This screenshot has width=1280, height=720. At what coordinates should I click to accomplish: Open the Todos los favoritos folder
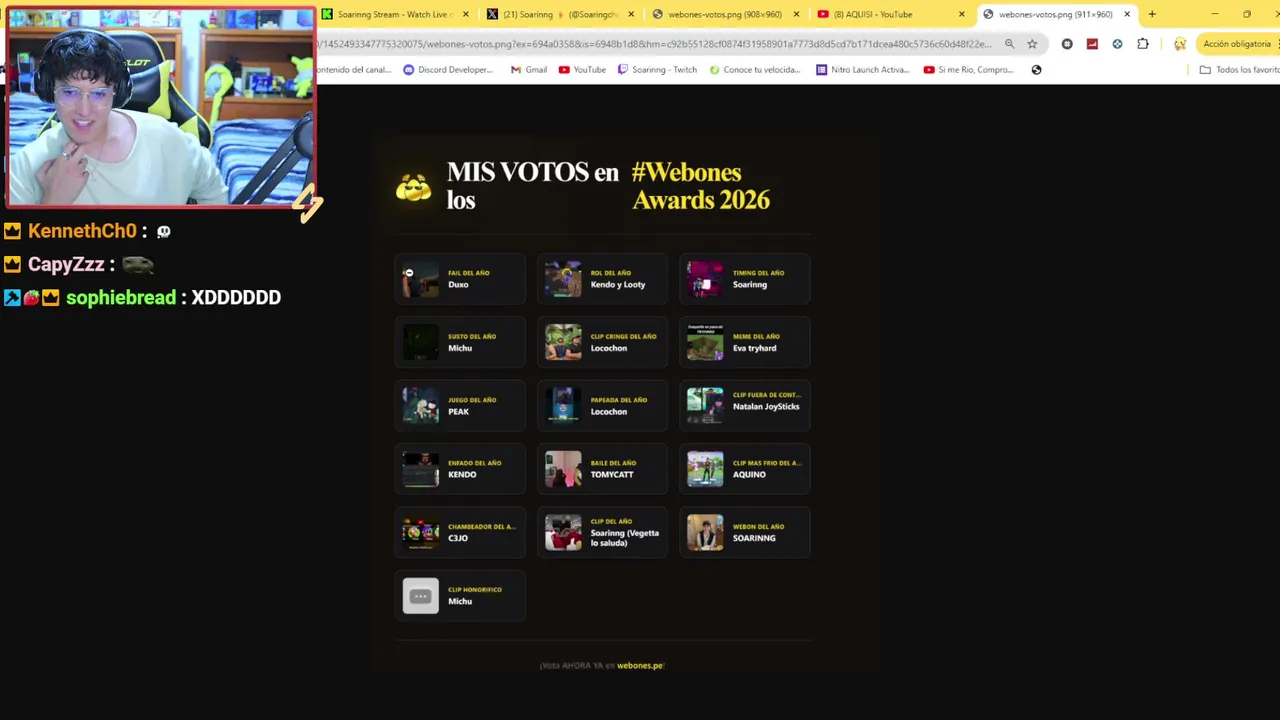(1239, 70)
